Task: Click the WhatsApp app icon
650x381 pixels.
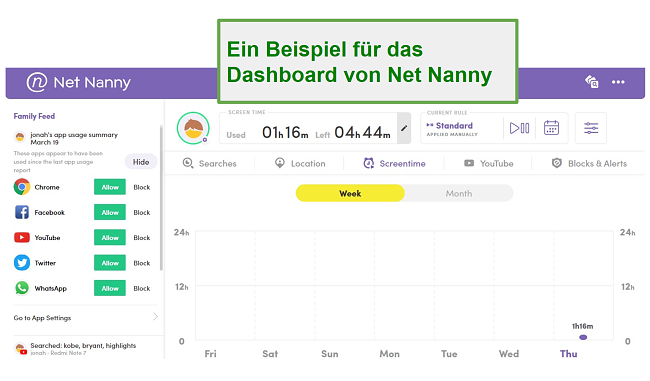Action: pos(22,288)
